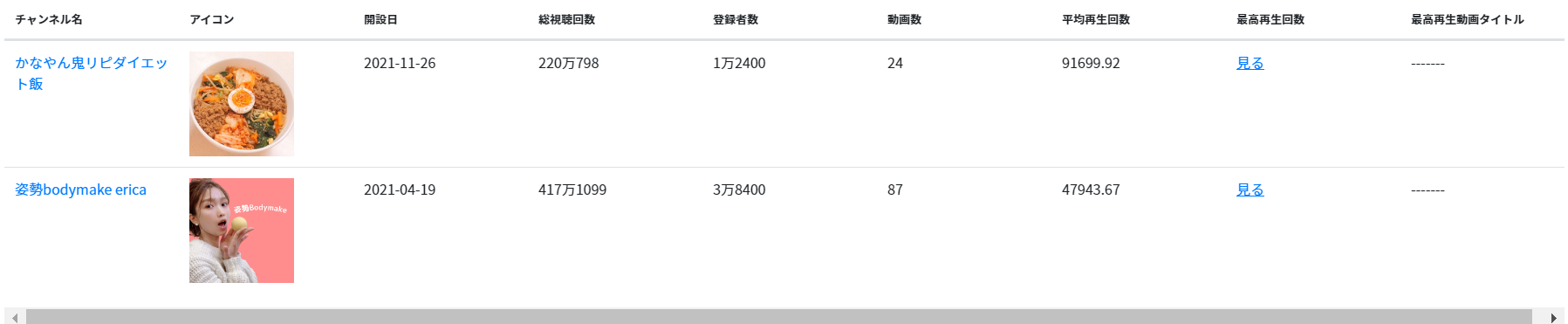Click the right scrollbar arrow
Screen dimensions: 1568x324
[x=1553, y=317]
